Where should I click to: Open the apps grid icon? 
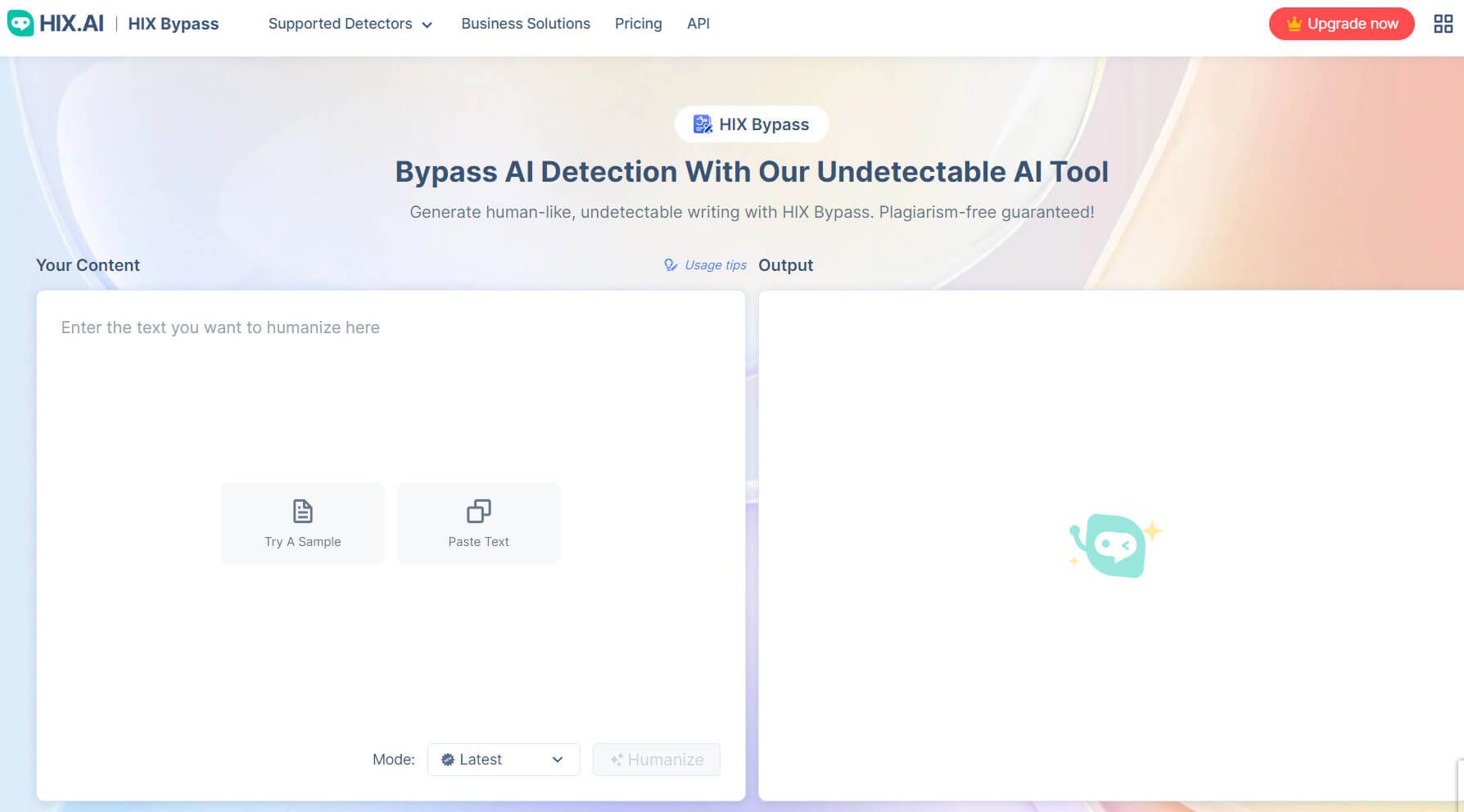coord(1443,24)
